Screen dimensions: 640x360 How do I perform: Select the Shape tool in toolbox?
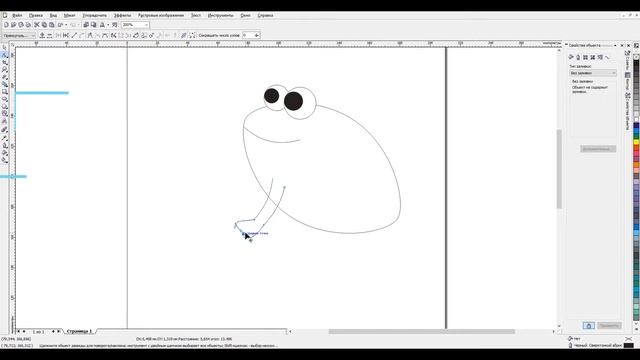pos(4,55)
